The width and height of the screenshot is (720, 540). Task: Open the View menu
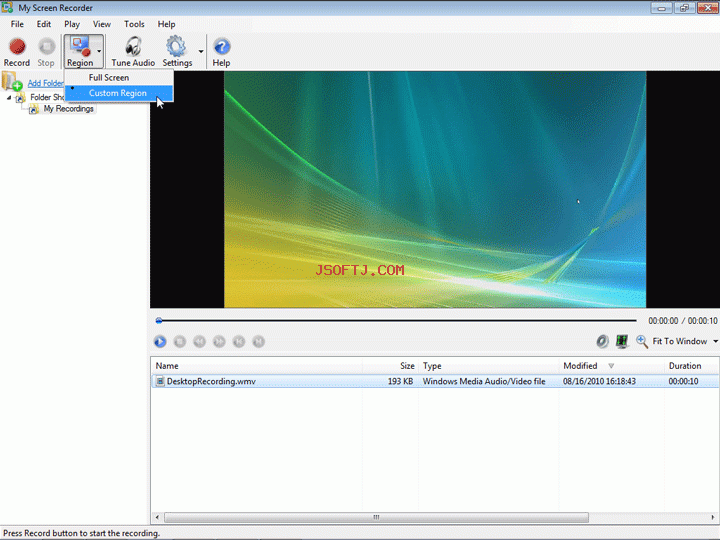coord(101,24)
